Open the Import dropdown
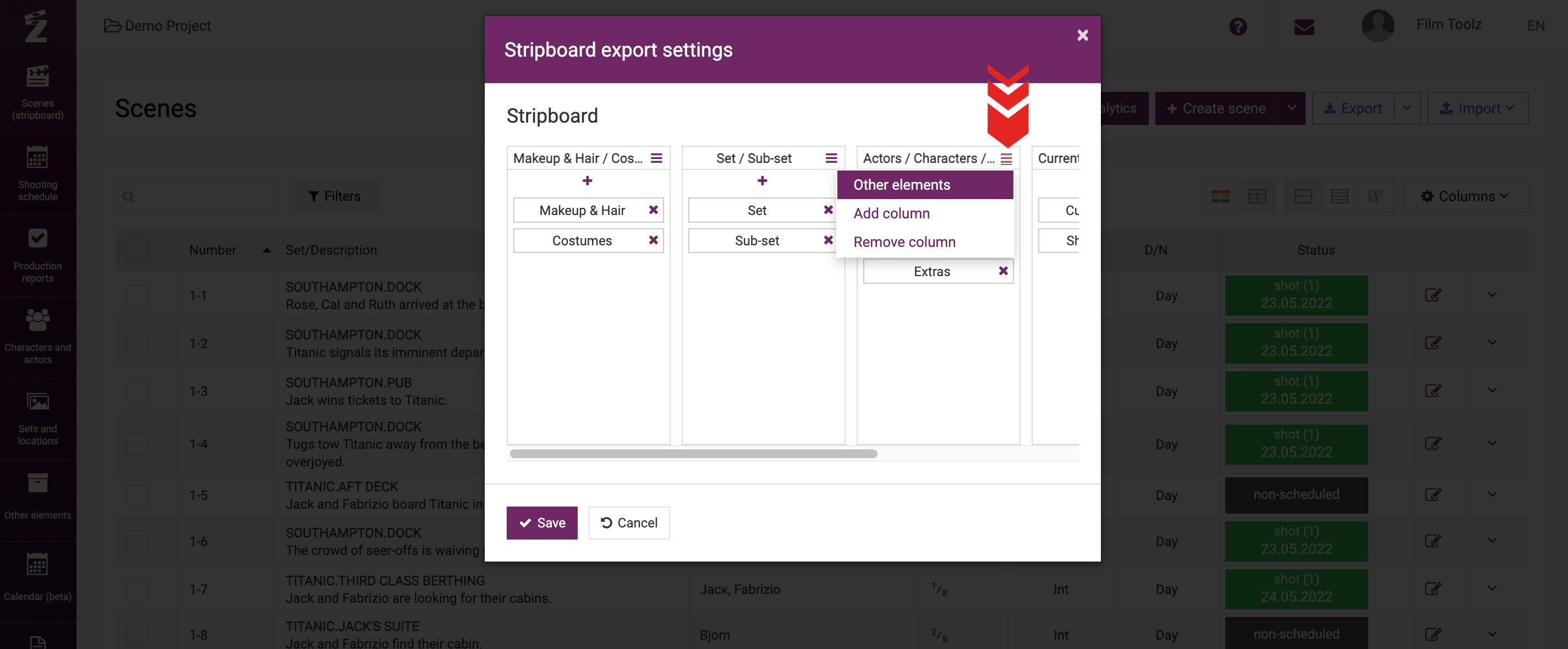Screen dimensions: 1568x649 [1478, 108]
